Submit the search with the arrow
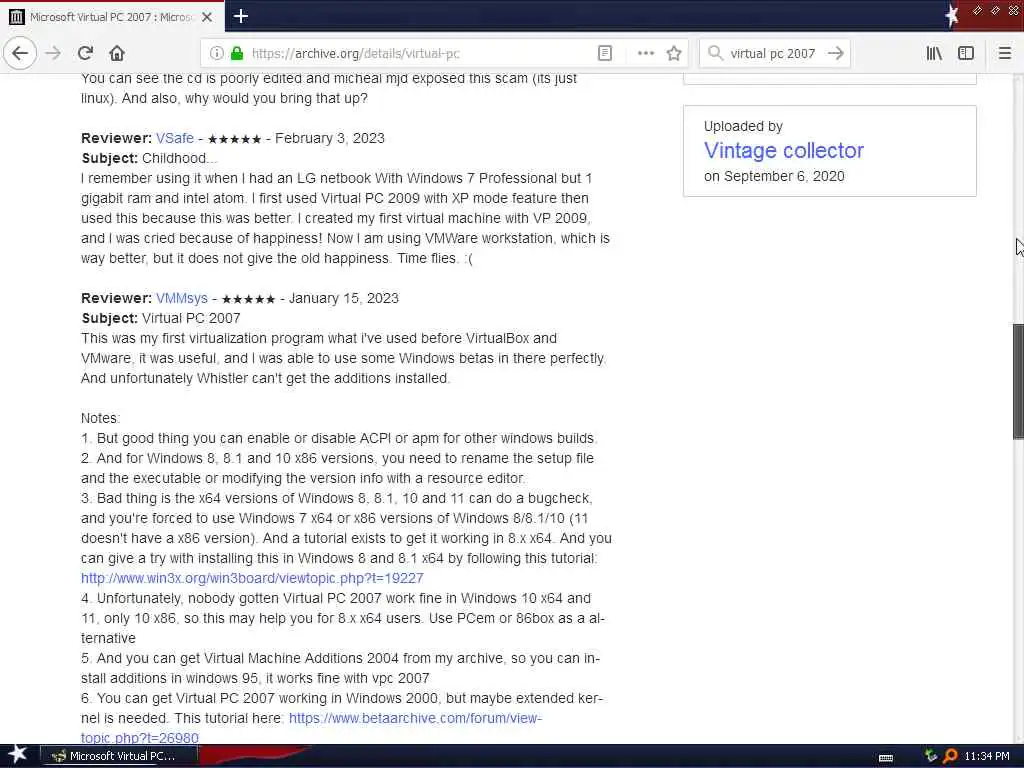Screen dimensions: 1024x768 pos(835,54)
